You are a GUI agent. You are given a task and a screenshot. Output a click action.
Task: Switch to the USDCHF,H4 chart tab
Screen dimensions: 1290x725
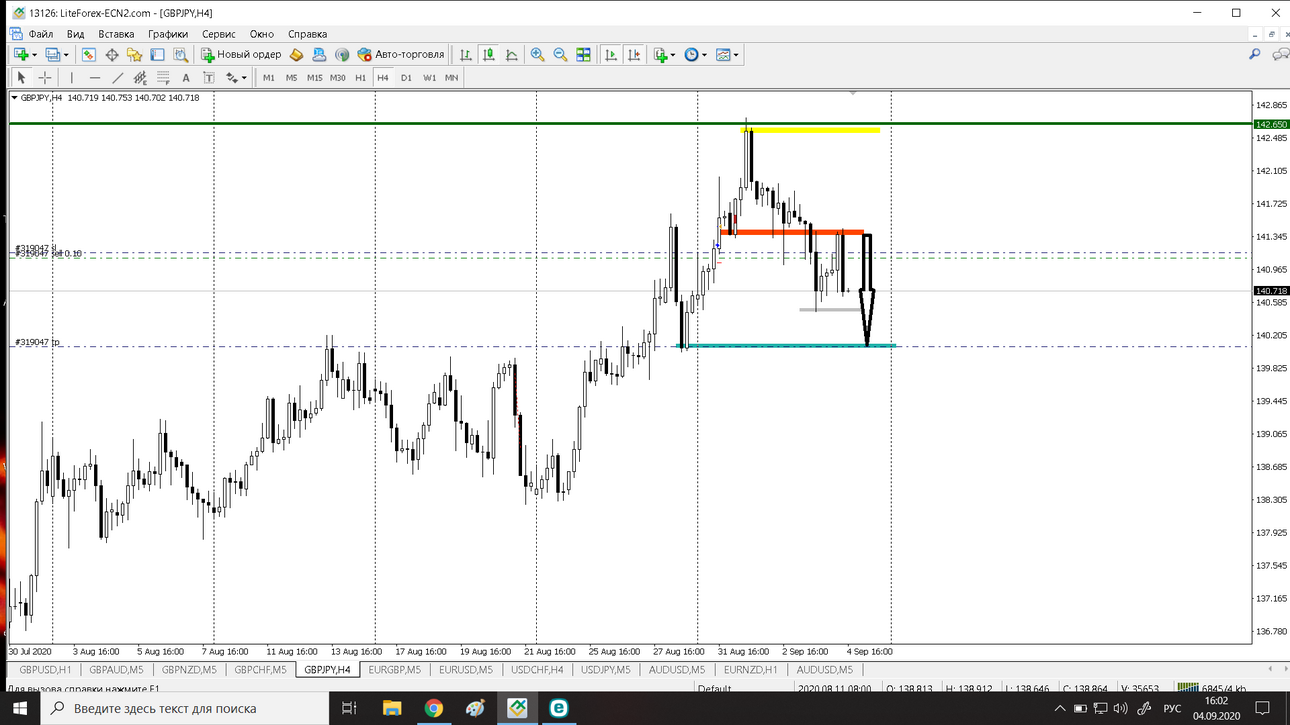point(536,669)
